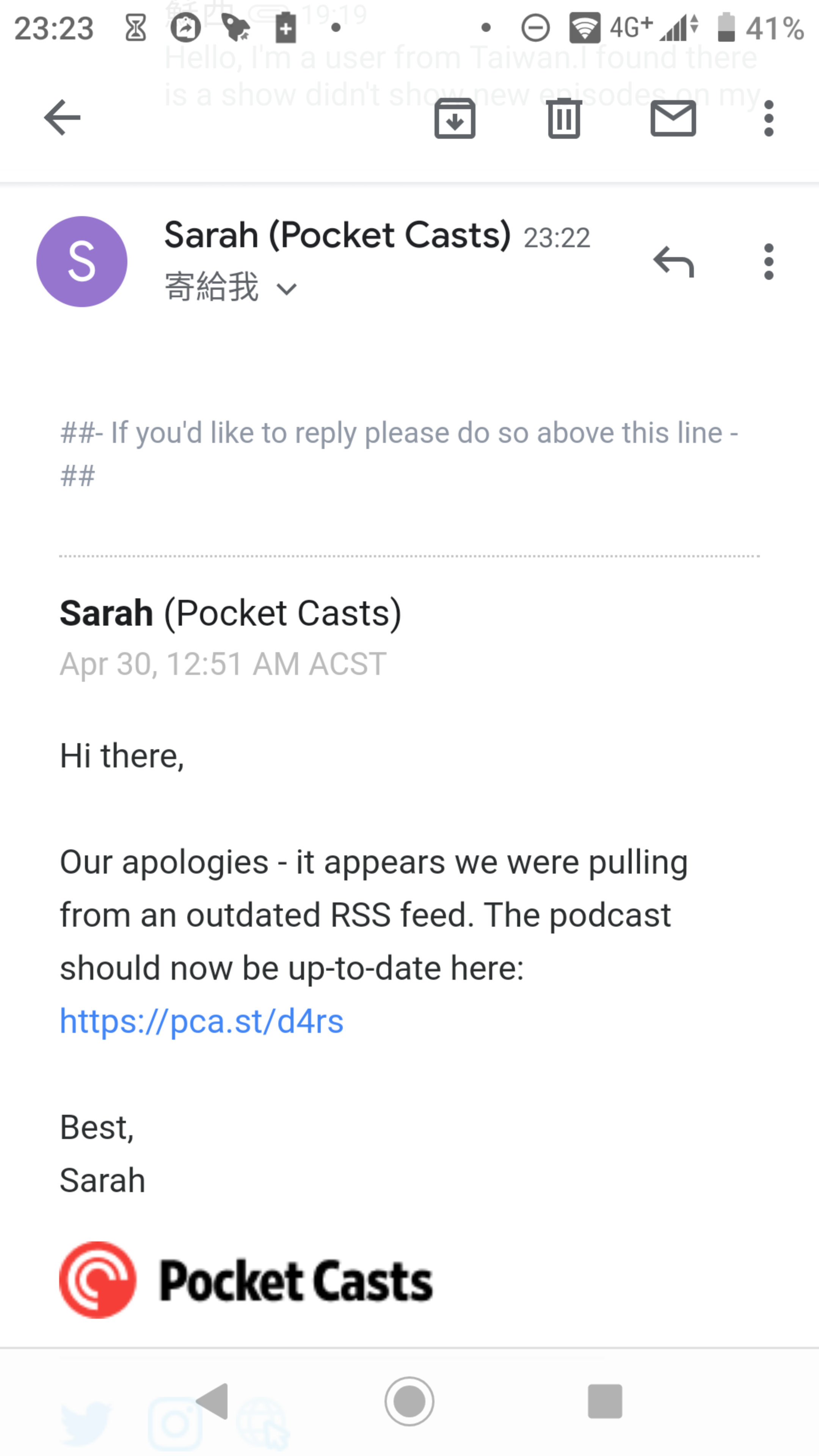Reply to Sarah's message

tap(673, 262)
